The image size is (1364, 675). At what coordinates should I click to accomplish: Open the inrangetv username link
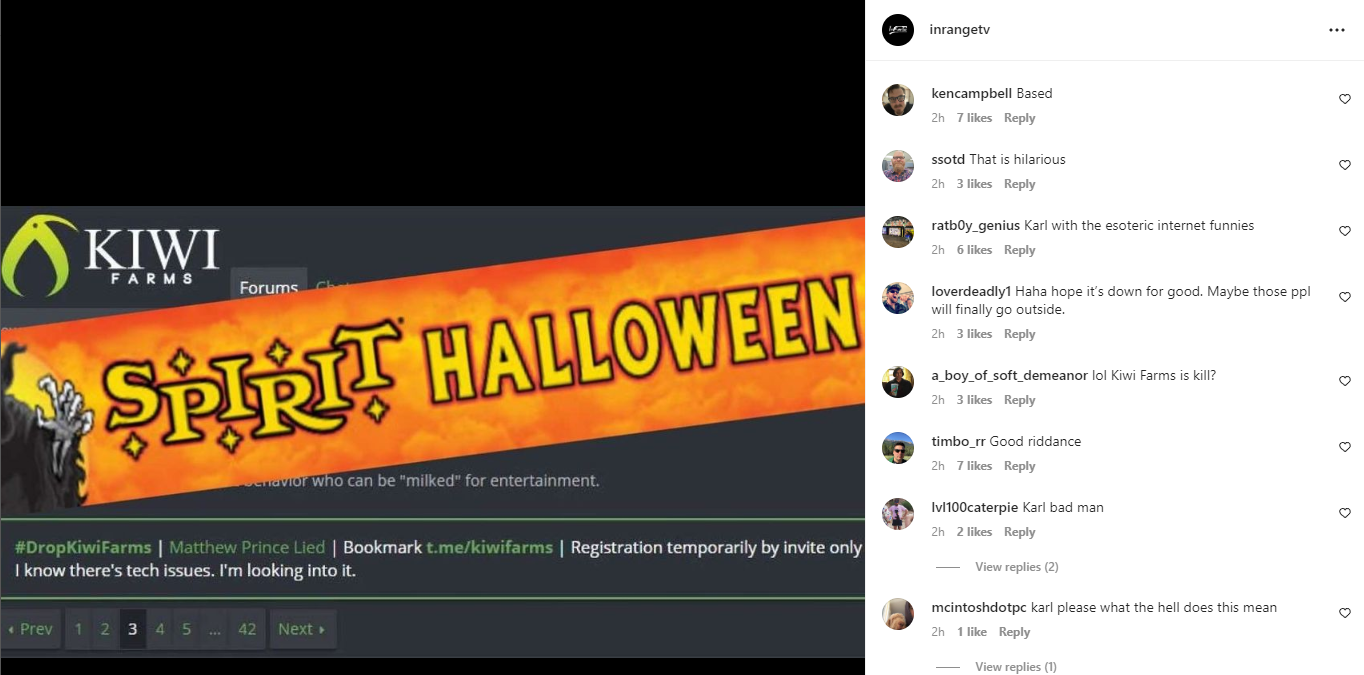coord(959,30)
